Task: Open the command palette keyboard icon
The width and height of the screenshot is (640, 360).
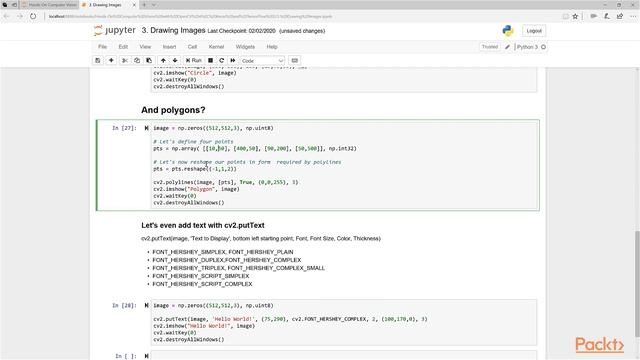Action: (295, 60)
